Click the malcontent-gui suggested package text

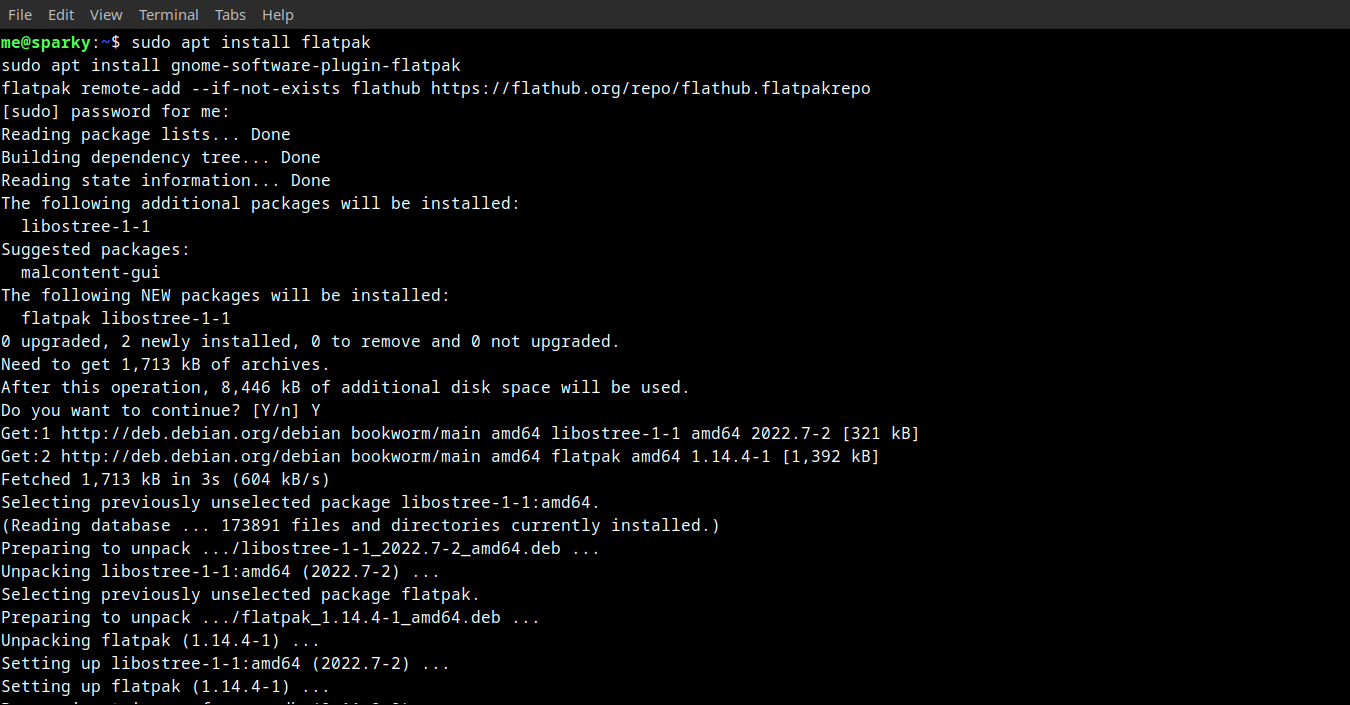click(x=90, y=271)
